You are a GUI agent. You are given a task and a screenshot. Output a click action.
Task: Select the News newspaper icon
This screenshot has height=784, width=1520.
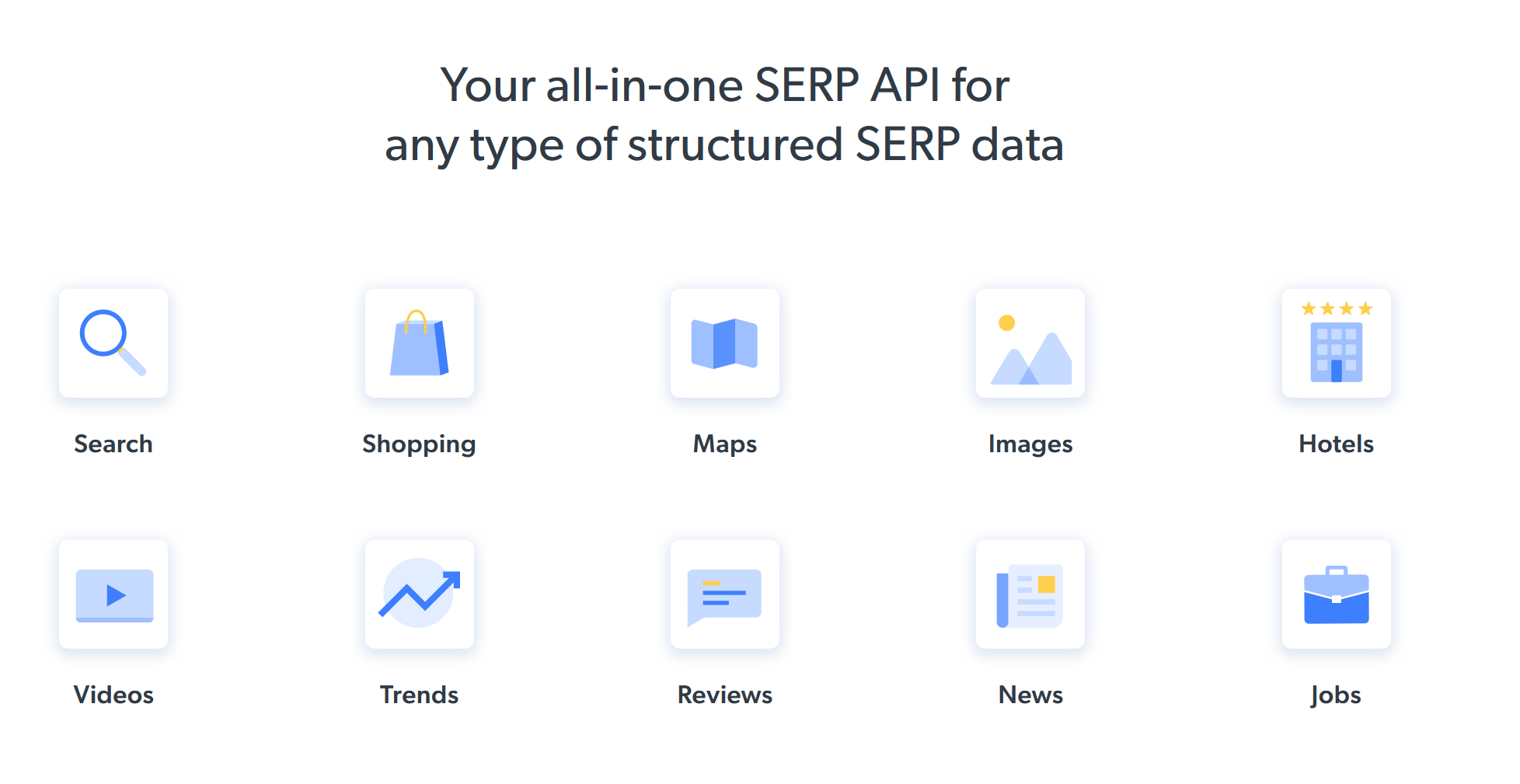coord(1030,594)
